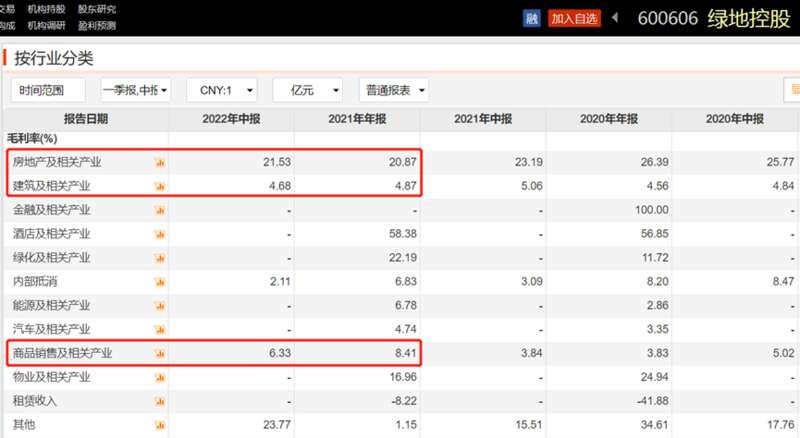Click the blue 融 badge icon
The height and width of the screenshot is (438, 800).
click(533, 18)
